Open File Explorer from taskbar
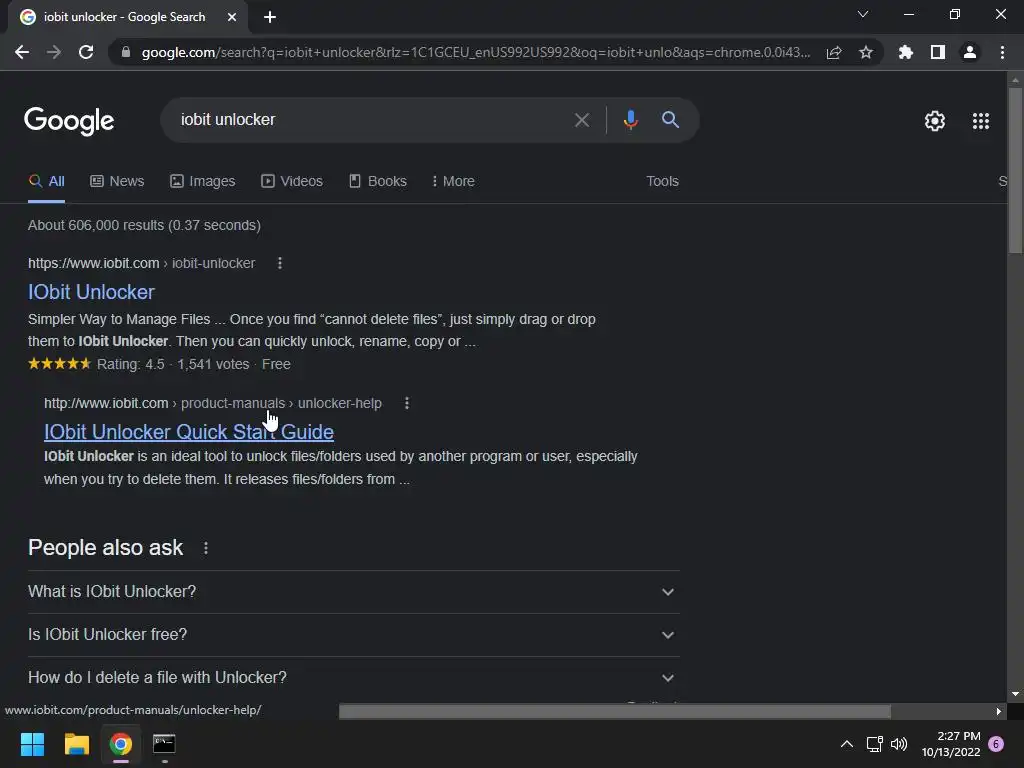The height and width of the screenshot is (768, 1024). coord(76,744)
